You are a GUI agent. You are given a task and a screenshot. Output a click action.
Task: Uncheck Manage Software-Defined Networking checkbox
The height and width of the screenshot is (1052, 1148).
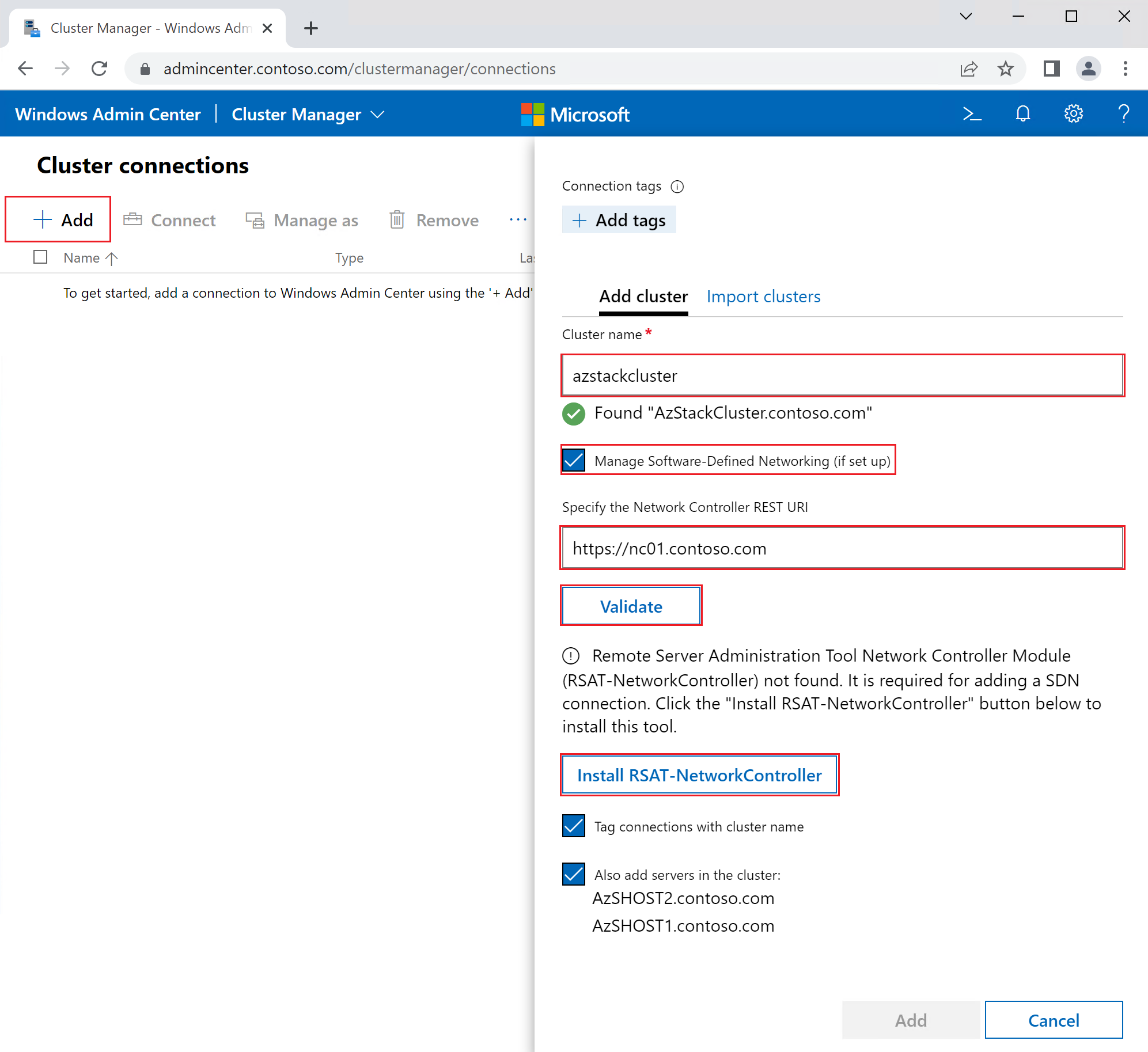point(574,460)
